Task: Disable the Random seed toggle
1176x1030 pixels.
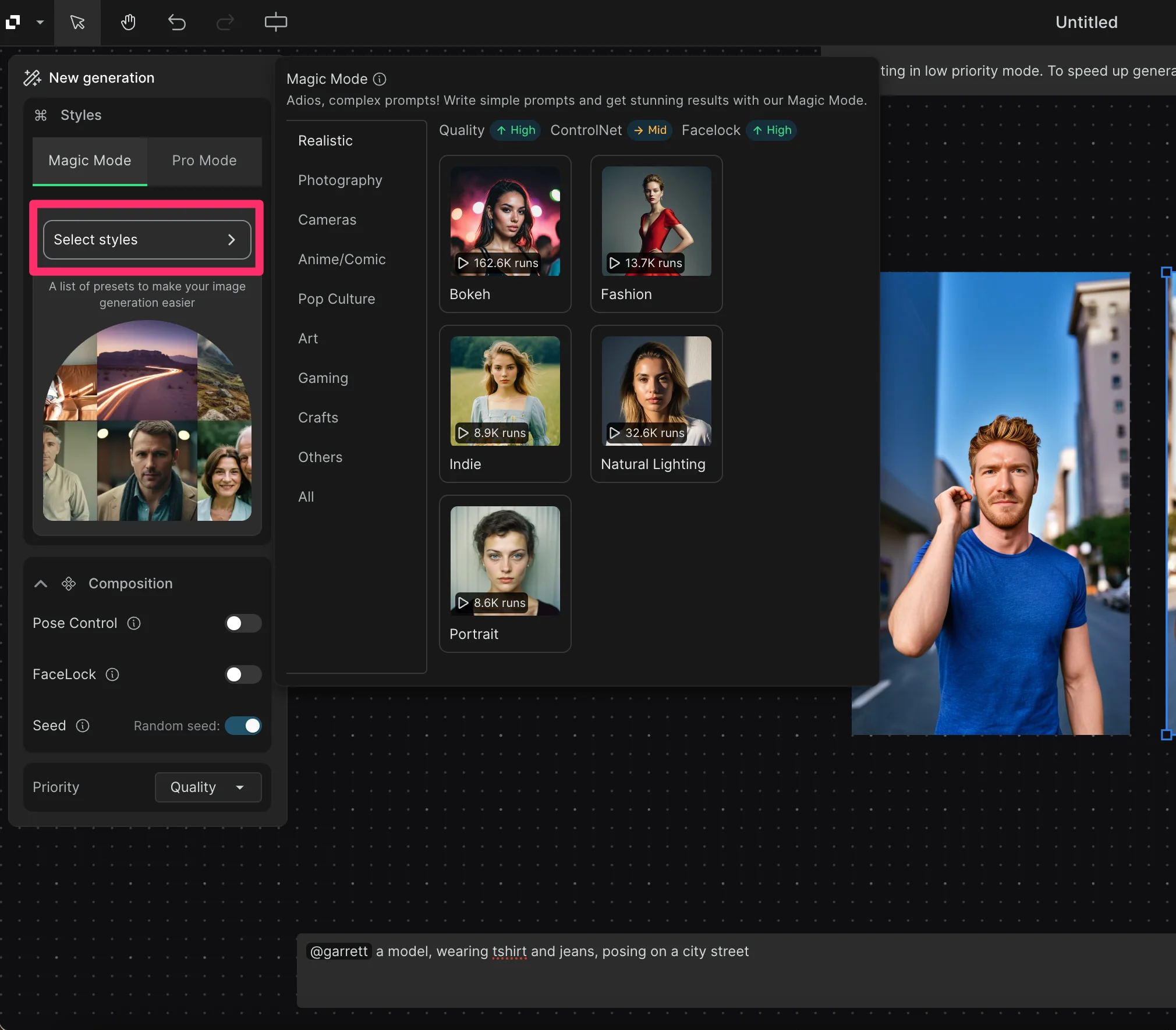Action: (243, 726)
